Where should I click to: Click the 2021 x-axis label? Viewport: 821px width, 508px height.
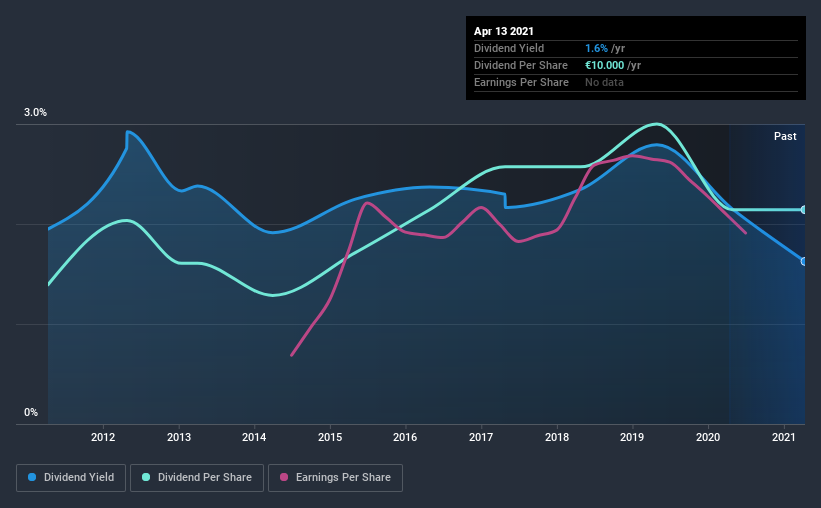click(x=784, y=437)
